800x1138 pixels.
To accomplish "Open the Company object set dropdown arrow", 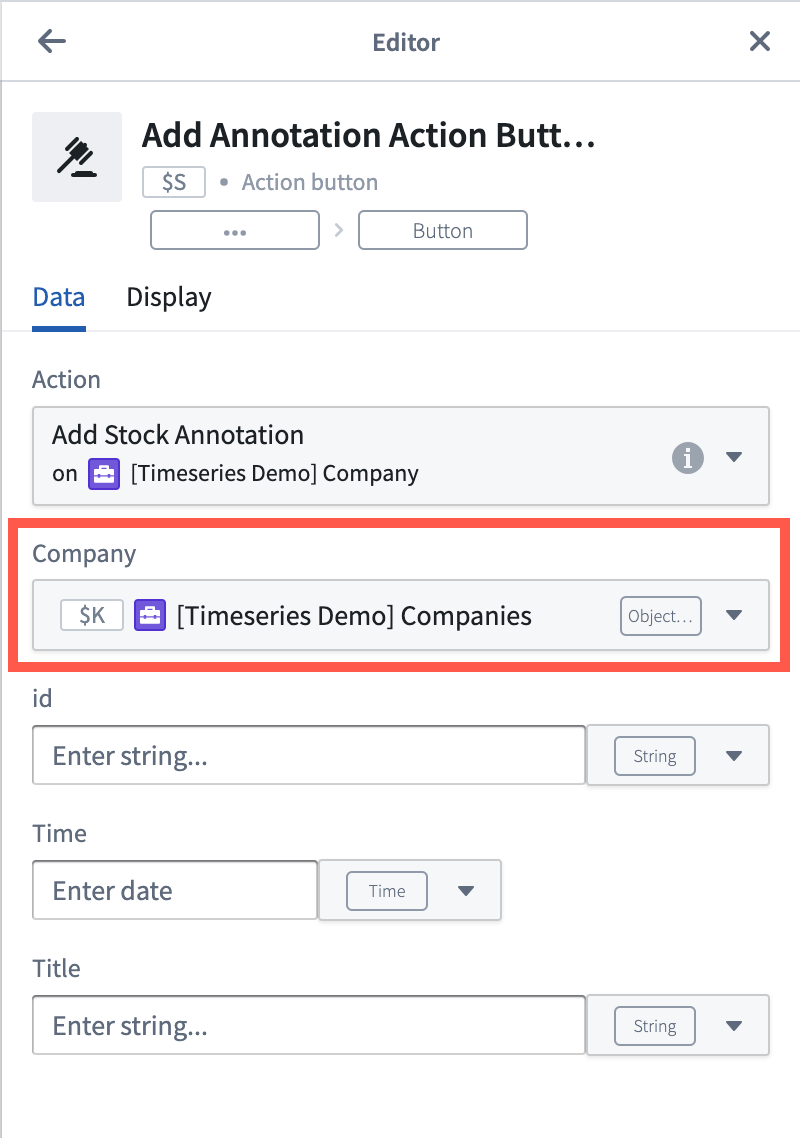I will pos(734,615).
